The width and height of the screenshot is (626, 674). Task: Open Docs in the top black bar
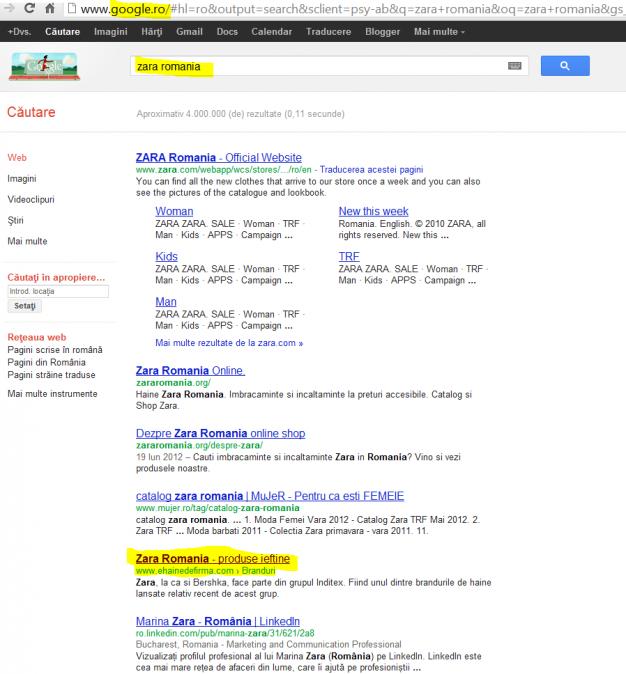coord(227,32)
